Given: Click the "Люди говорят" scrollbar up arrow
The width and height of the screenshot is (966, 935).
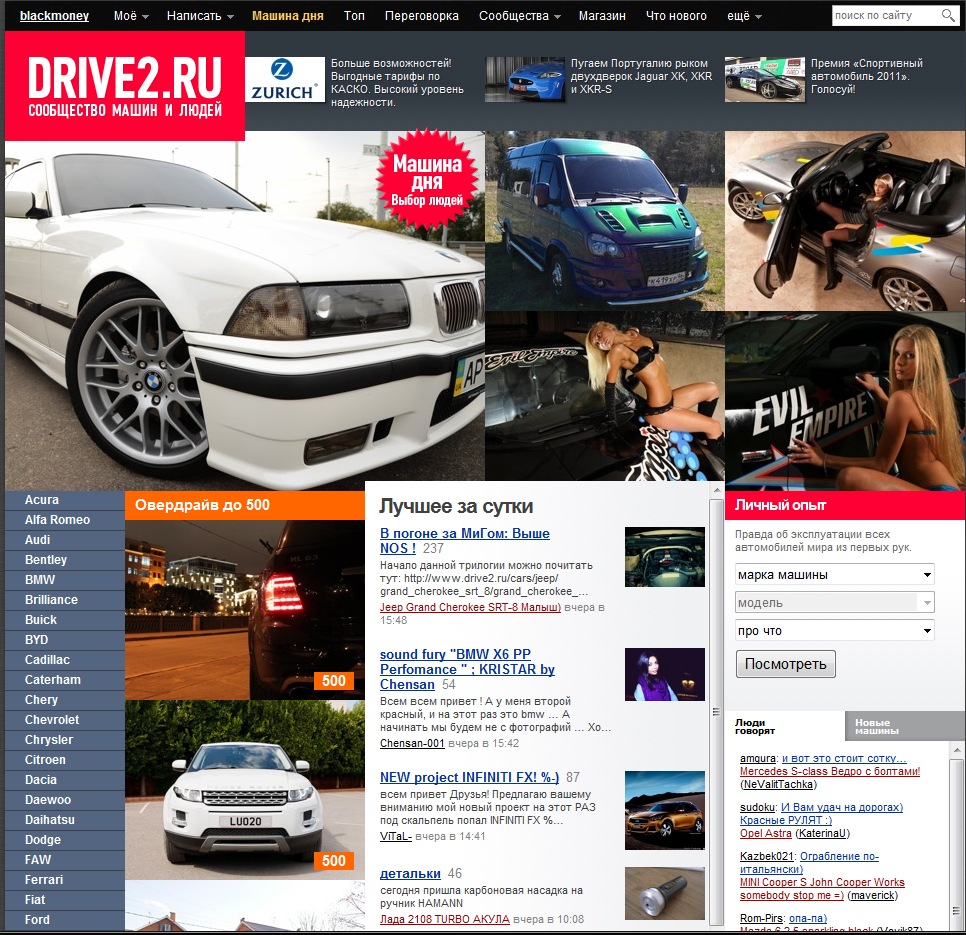Looking at the screenshot, I should tap(957, 750).
